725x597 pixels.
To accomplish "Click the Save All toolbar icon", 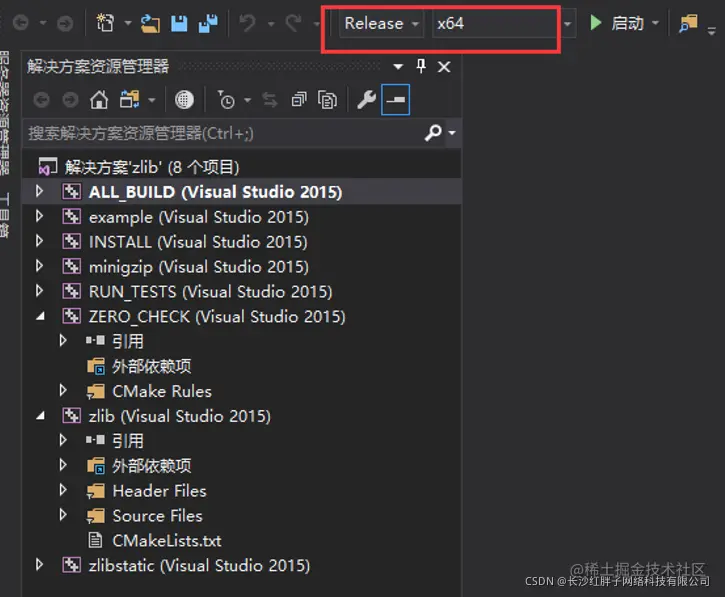I will click(208, 23).
